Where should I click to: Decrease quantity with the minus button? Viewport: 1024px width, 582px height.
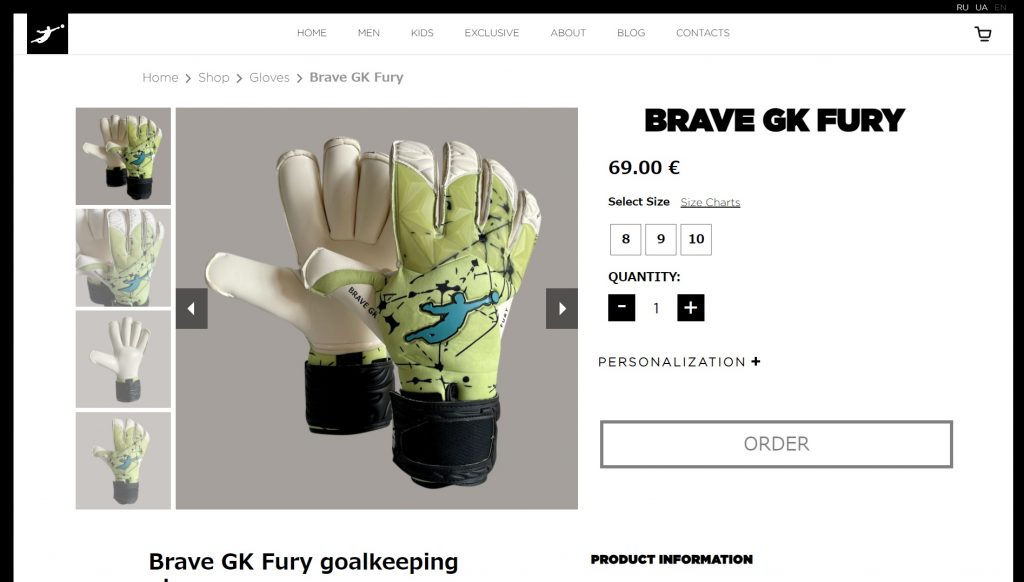[x=622, y=307]
